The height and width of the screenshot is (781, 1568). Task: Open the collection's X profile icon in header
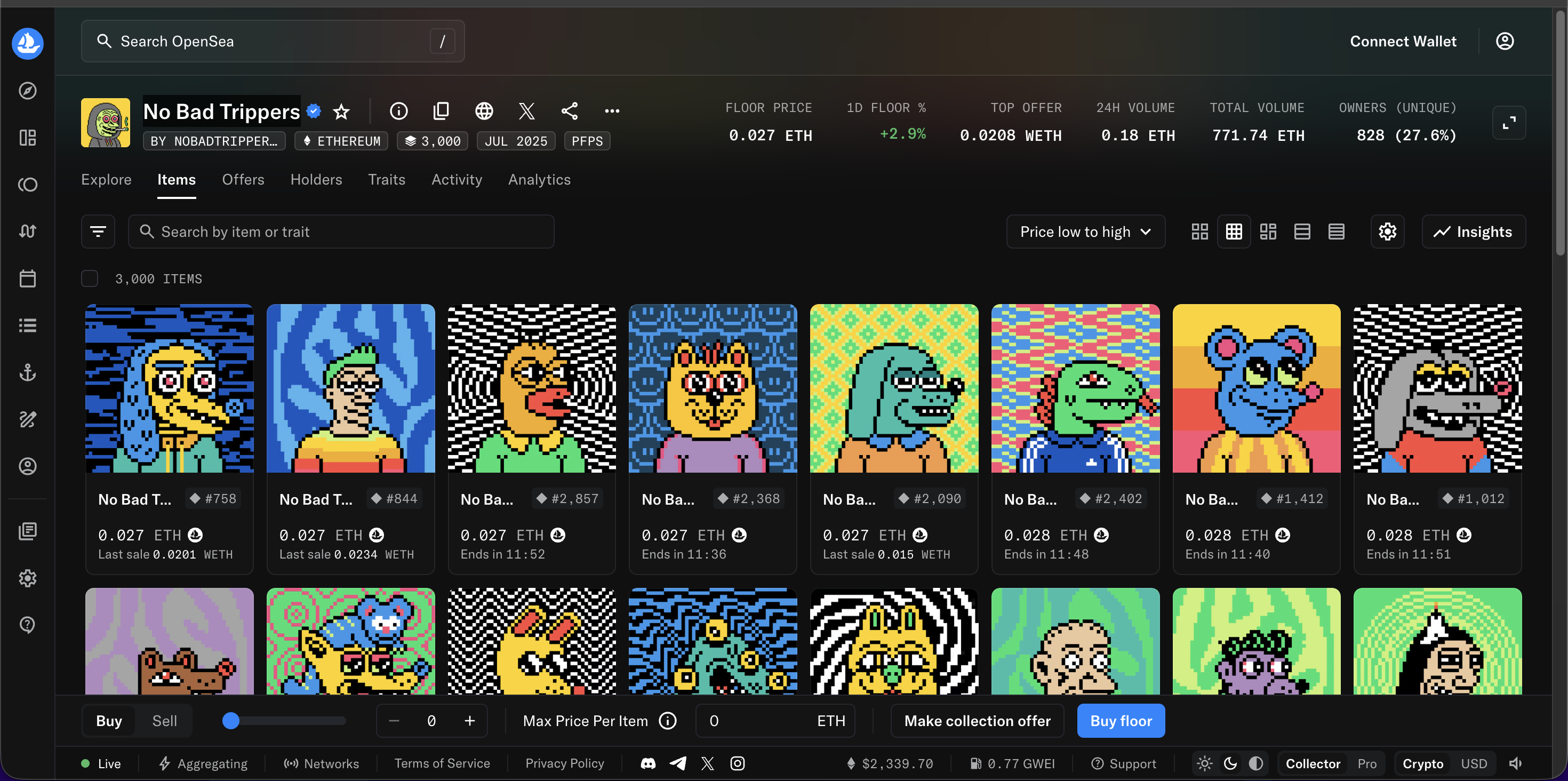tap(526, 111)
